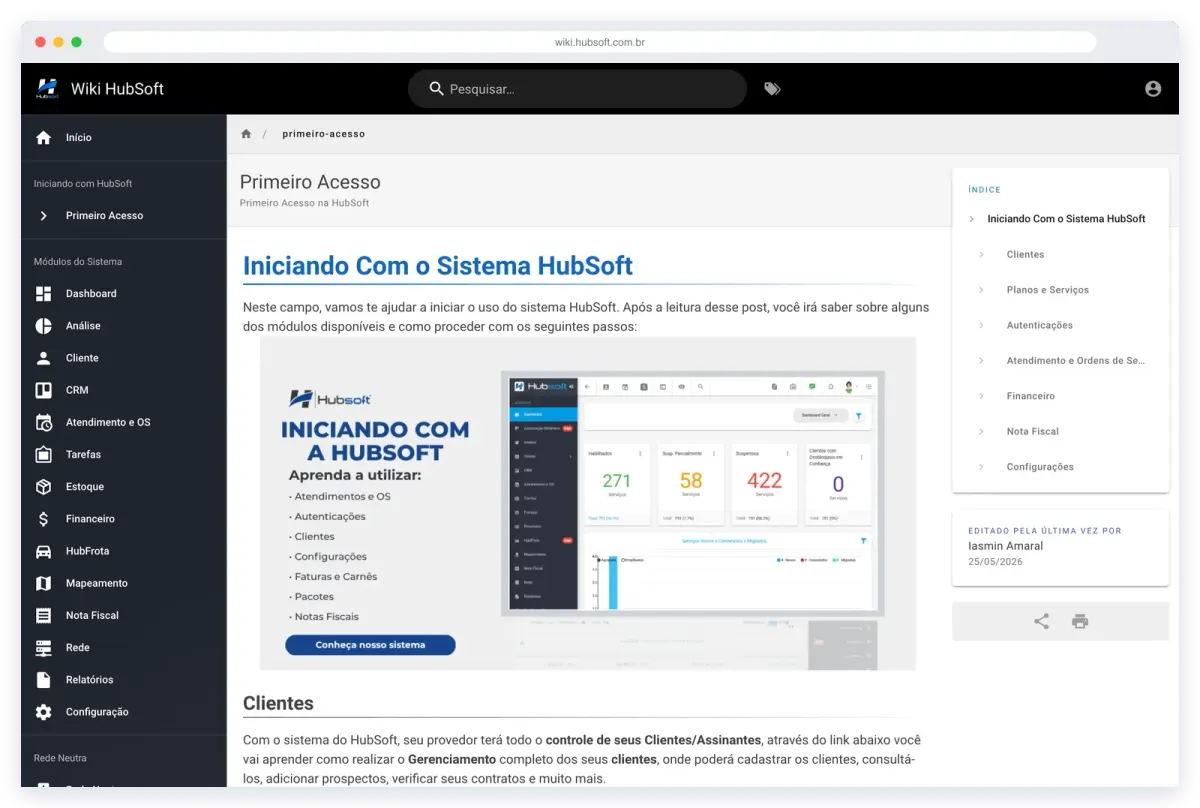Screen dimensions: 1200x808
Task: Click the Relatórios document icon
Action: click(x=43, y=680)
